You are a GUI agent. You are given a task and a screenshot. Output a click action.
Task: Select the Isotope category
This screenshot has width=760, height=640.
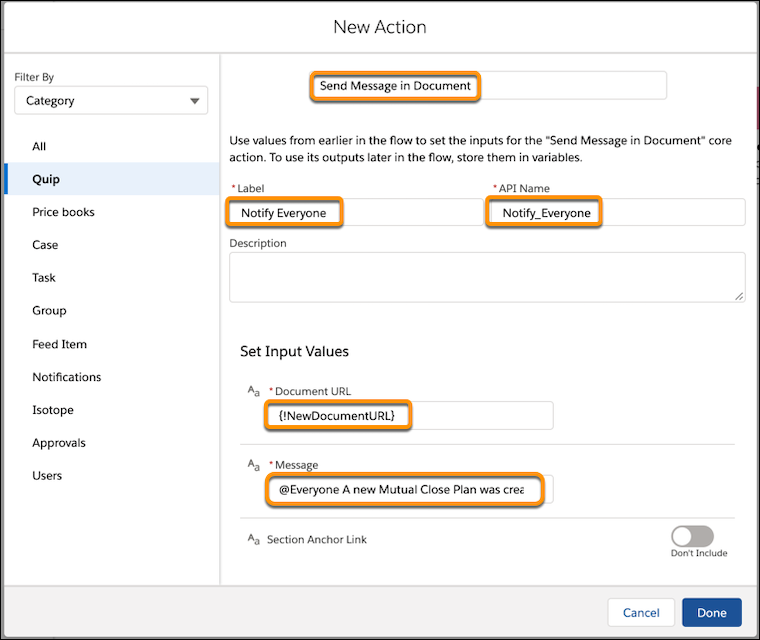pos(53,410)
